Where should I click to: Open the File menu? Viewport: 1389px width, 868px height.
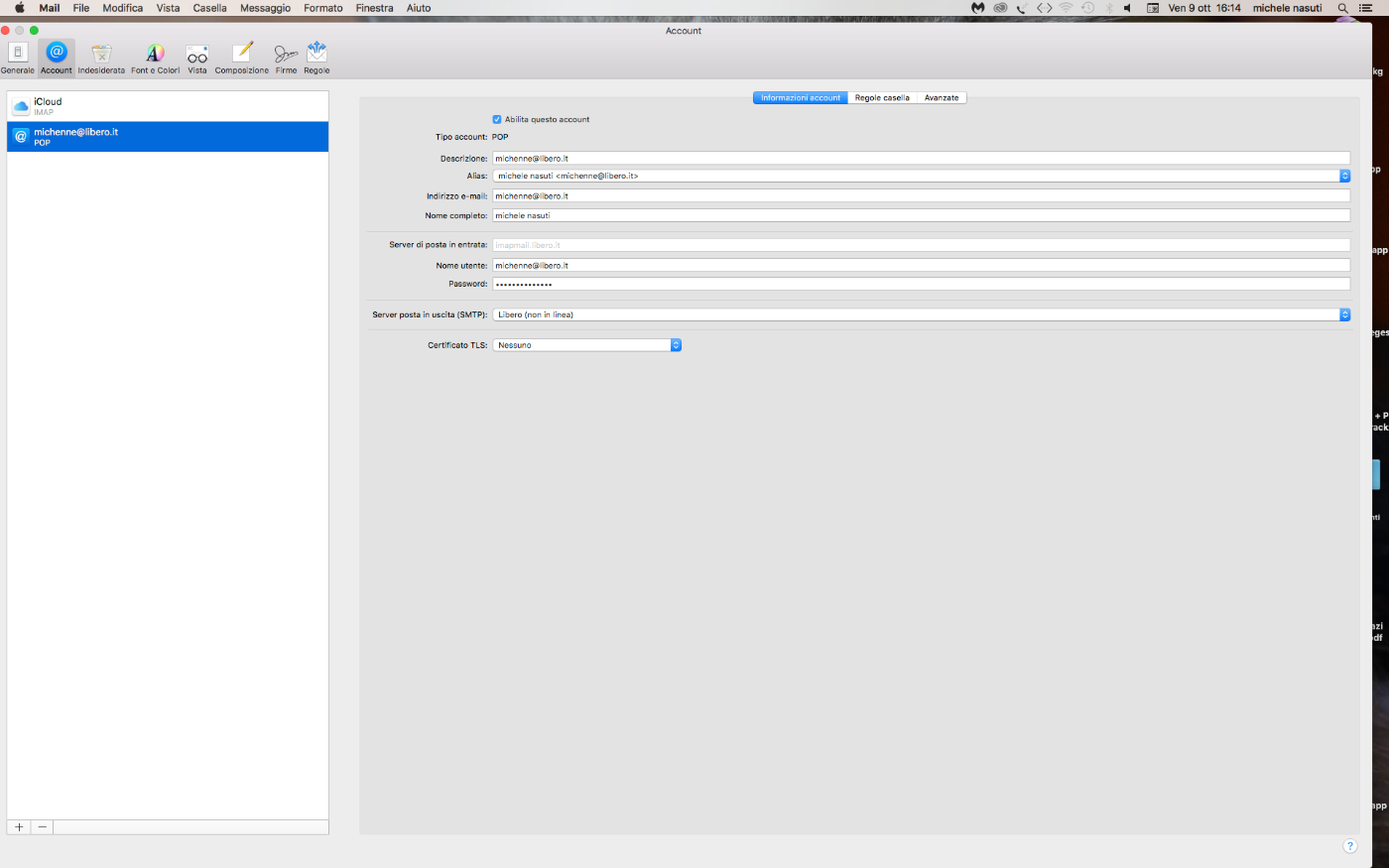(x=81, y=8)
